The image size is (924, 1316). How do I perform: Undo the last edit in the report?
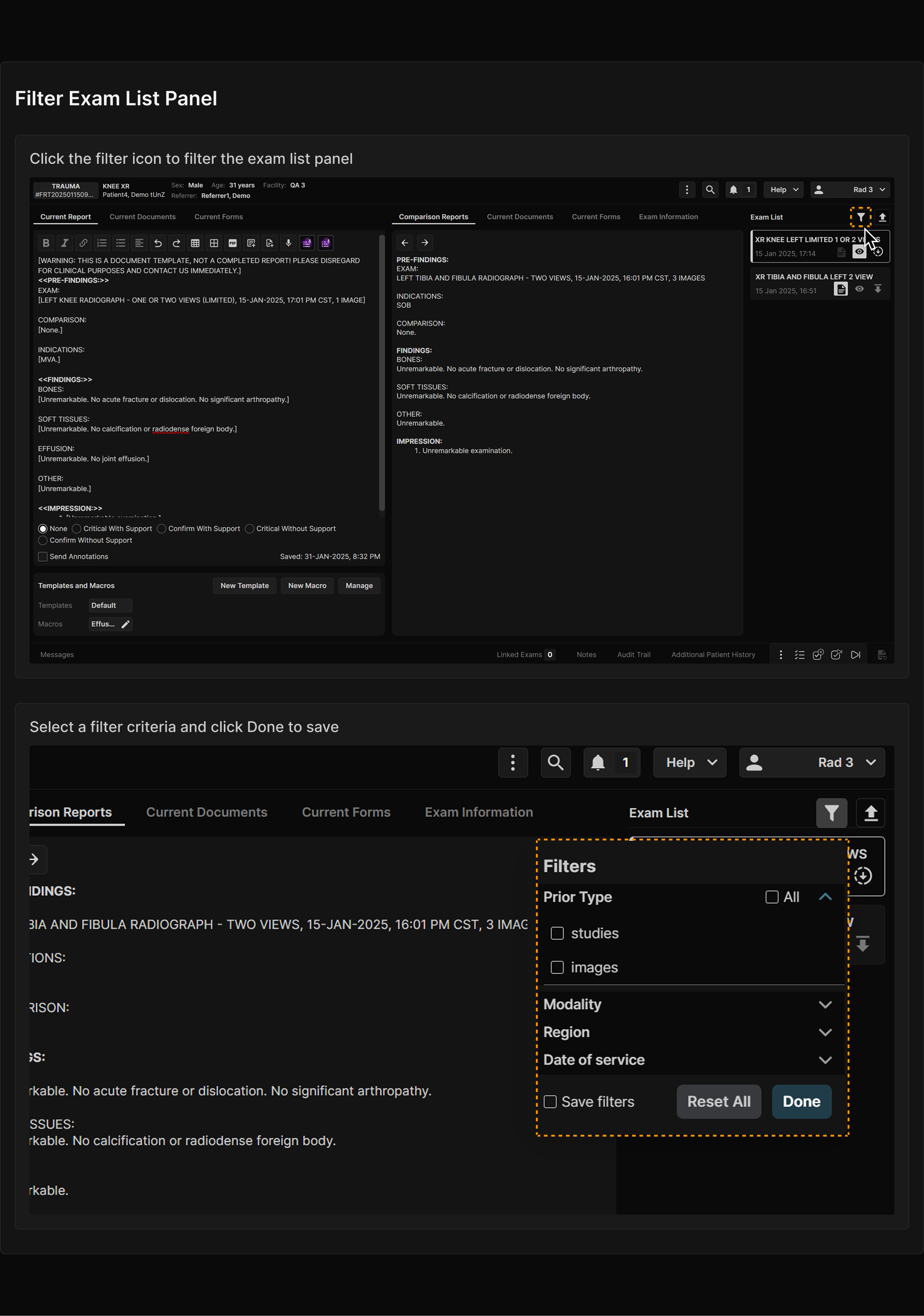click(158, 243)
